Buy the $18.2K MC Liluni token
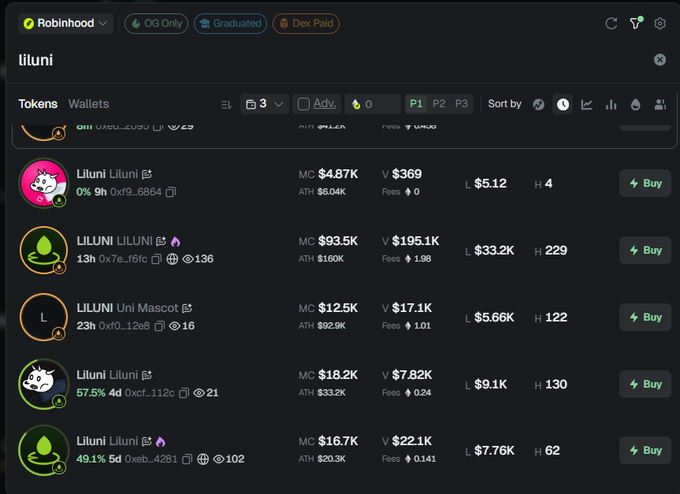Viewport: 680px width, 494px height. (645, 384)
